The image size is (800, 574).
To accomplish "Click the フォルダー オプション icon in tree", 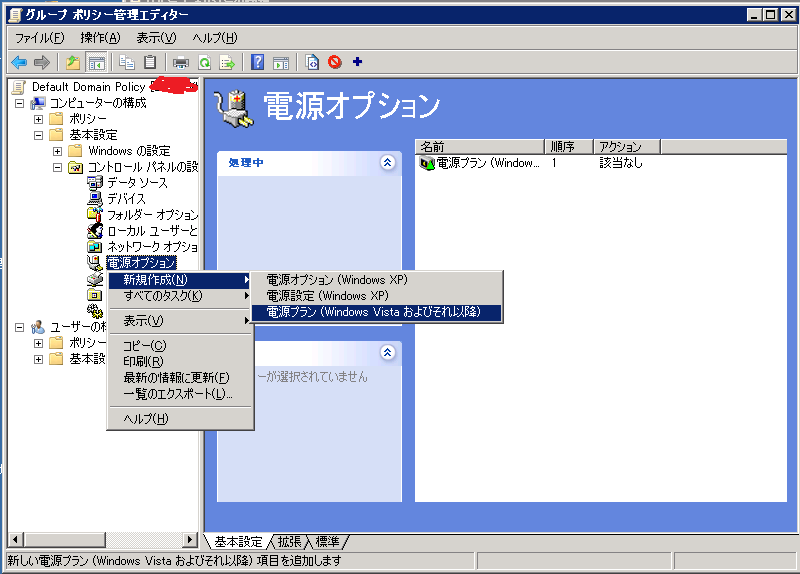I will pyautogui.click(x=95, y=214).
